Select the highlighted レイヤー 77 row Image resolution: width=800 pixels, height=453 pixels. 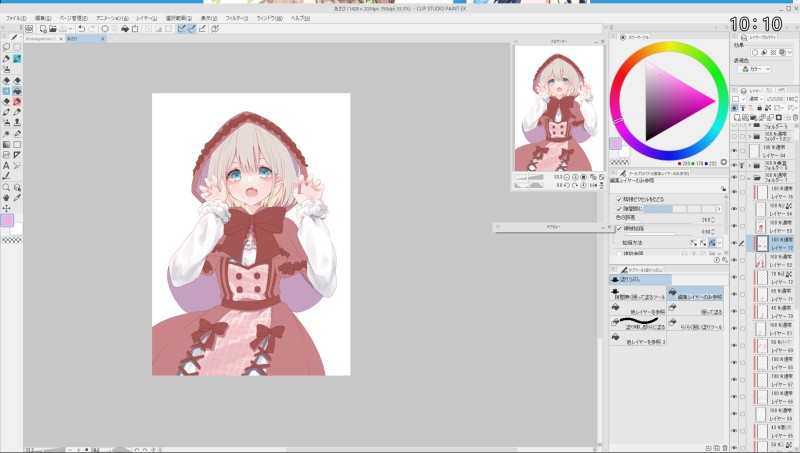[772, 243]
